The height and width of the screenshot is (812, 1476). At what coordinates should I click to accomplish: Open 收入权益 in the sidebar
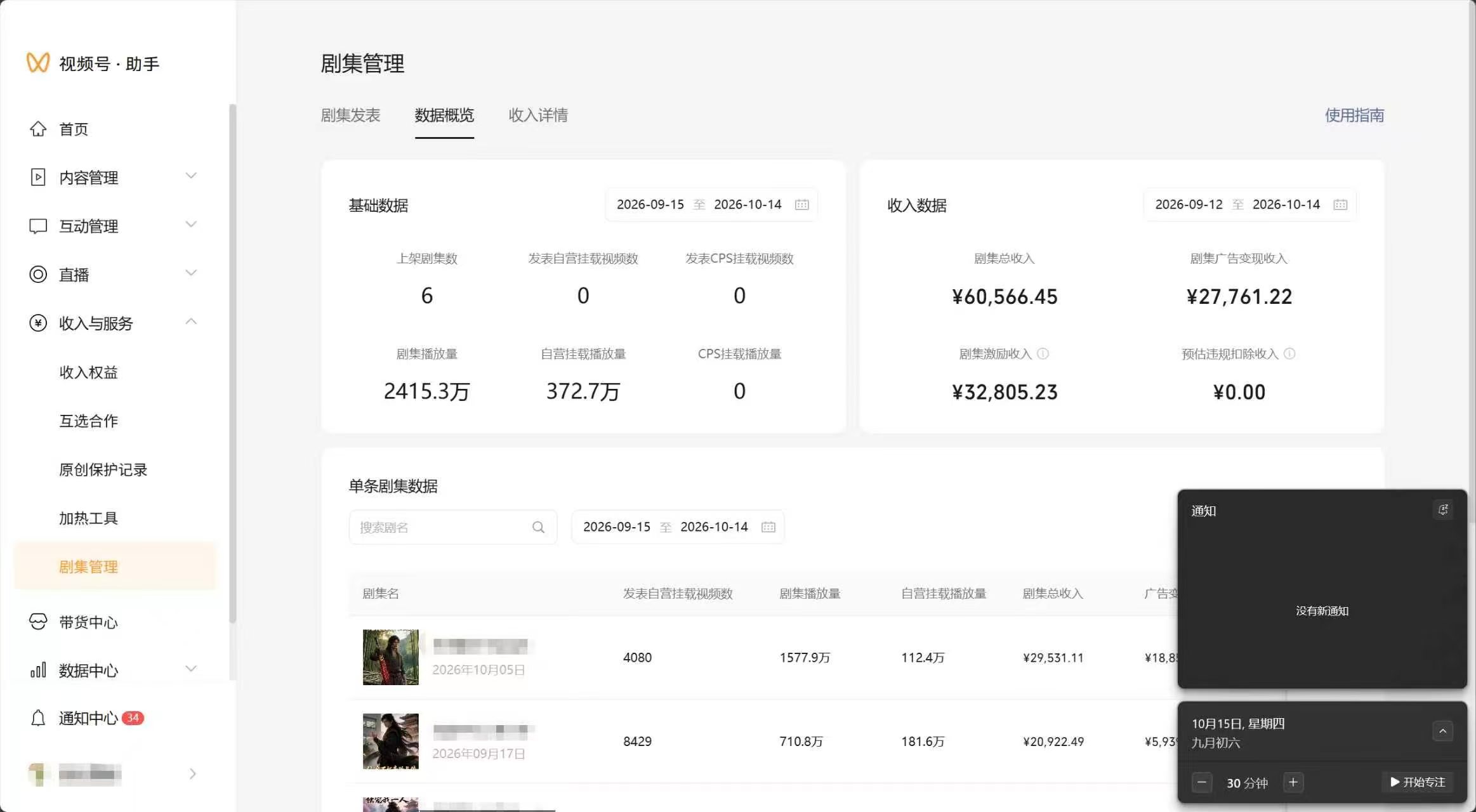(x=88, y=372)
